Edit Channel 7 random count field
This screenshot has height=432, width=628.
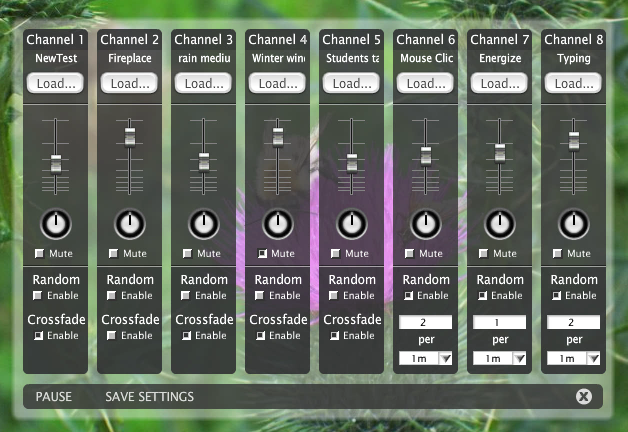499,322
